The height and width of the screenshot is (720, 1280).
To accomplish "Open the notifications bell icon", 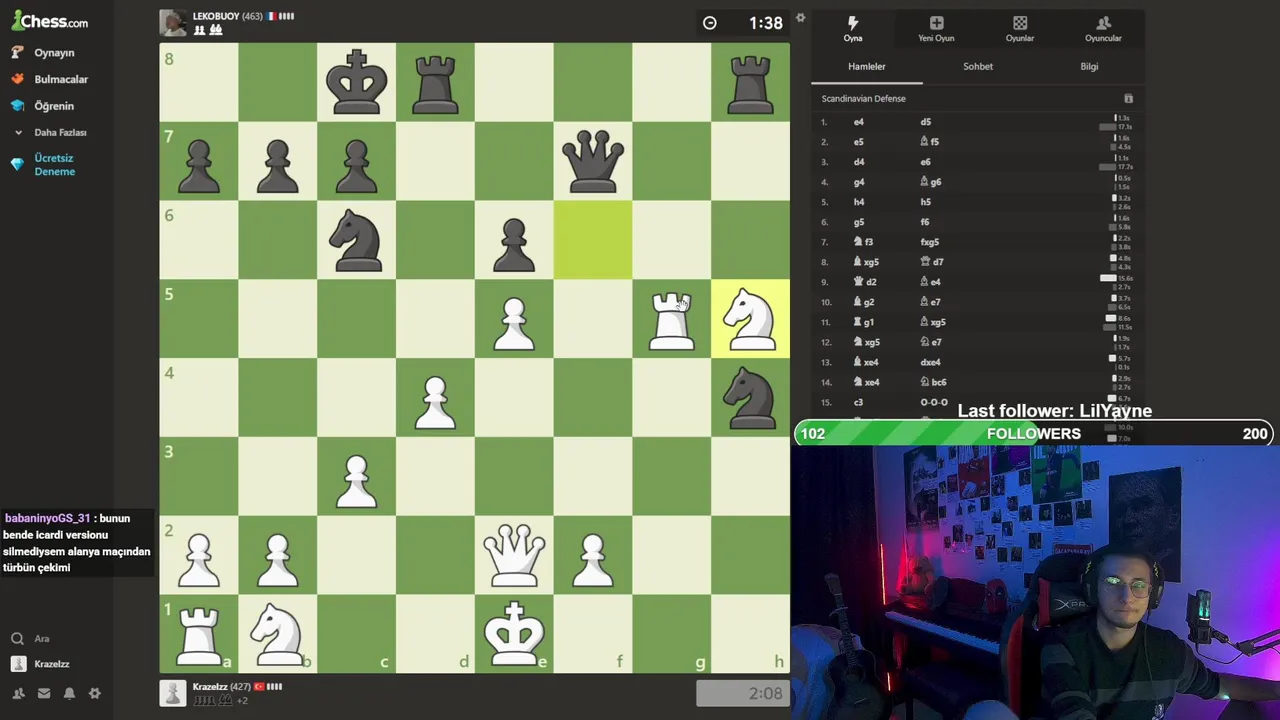I will pos(69,693).
